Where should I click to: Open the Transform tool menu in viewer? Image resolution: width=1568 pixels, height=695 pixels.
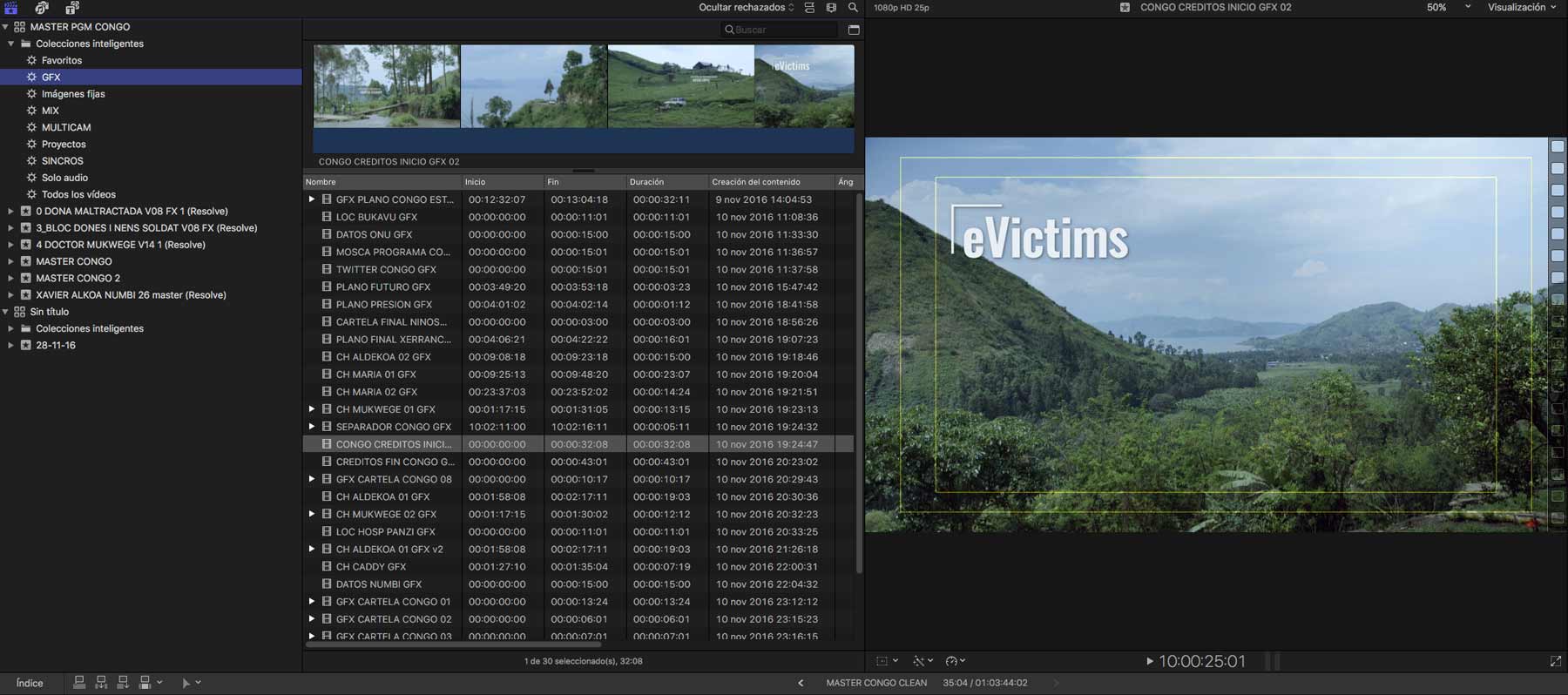tap(887, 661)
